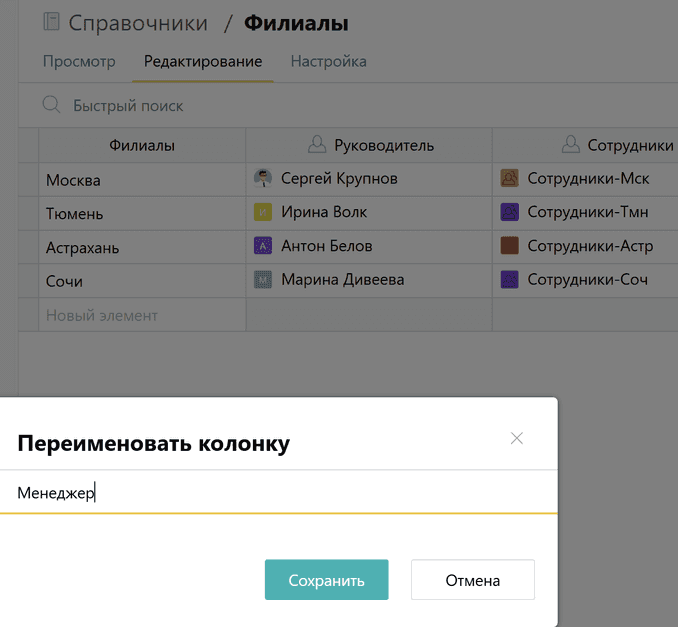Click the Сотрудники-Астр brown icon
Screen dimensions: 678x627
coord(510,246)
